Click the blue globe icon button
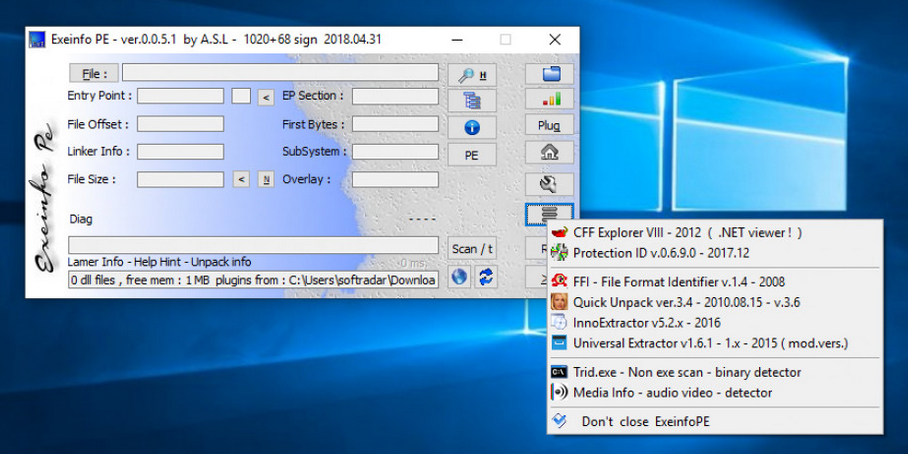Image resolution: width=908 pixels, height=454 pixels. [x=459, y=277]
